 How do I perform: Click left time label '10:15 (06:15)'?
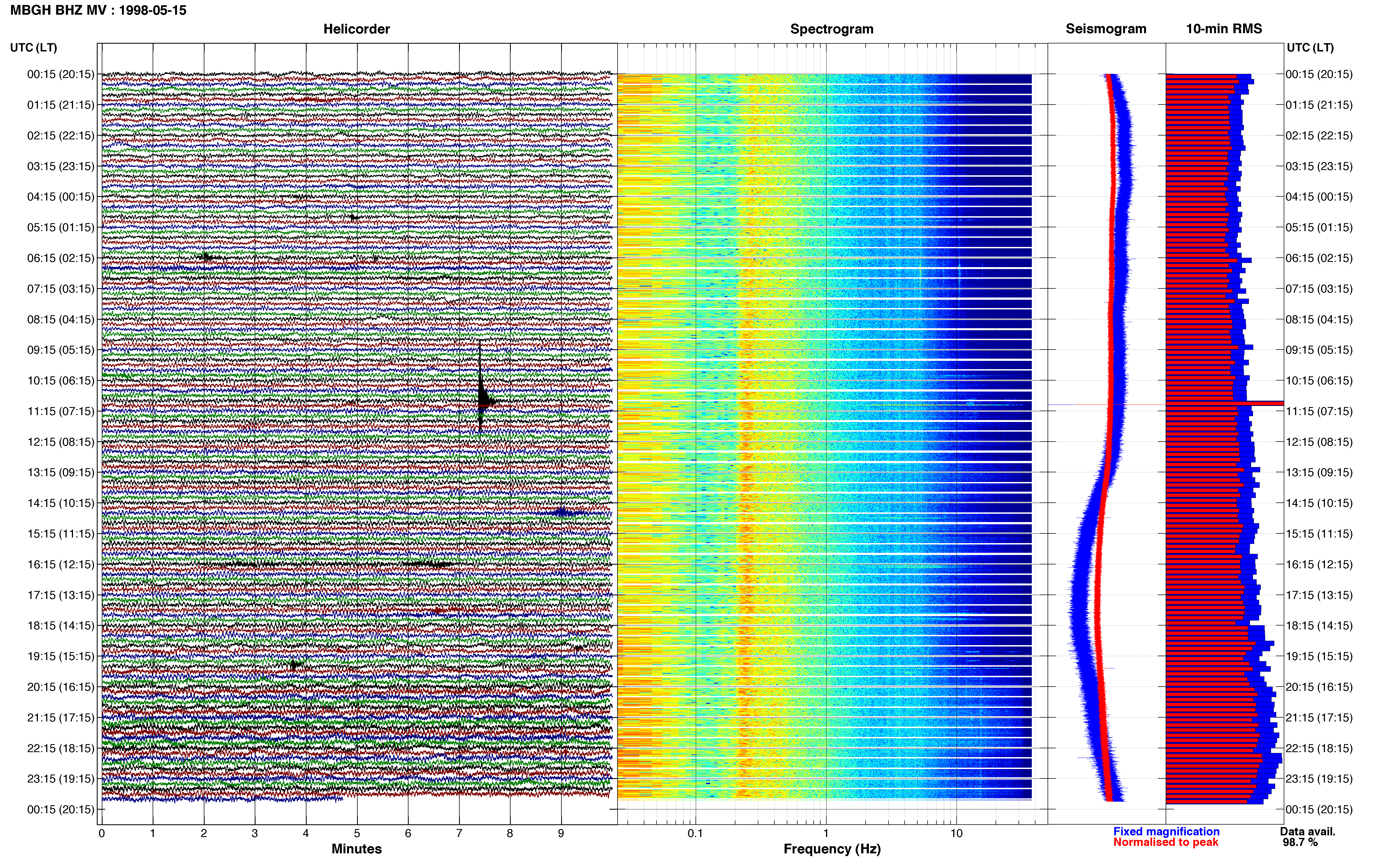tap(61, 380)
